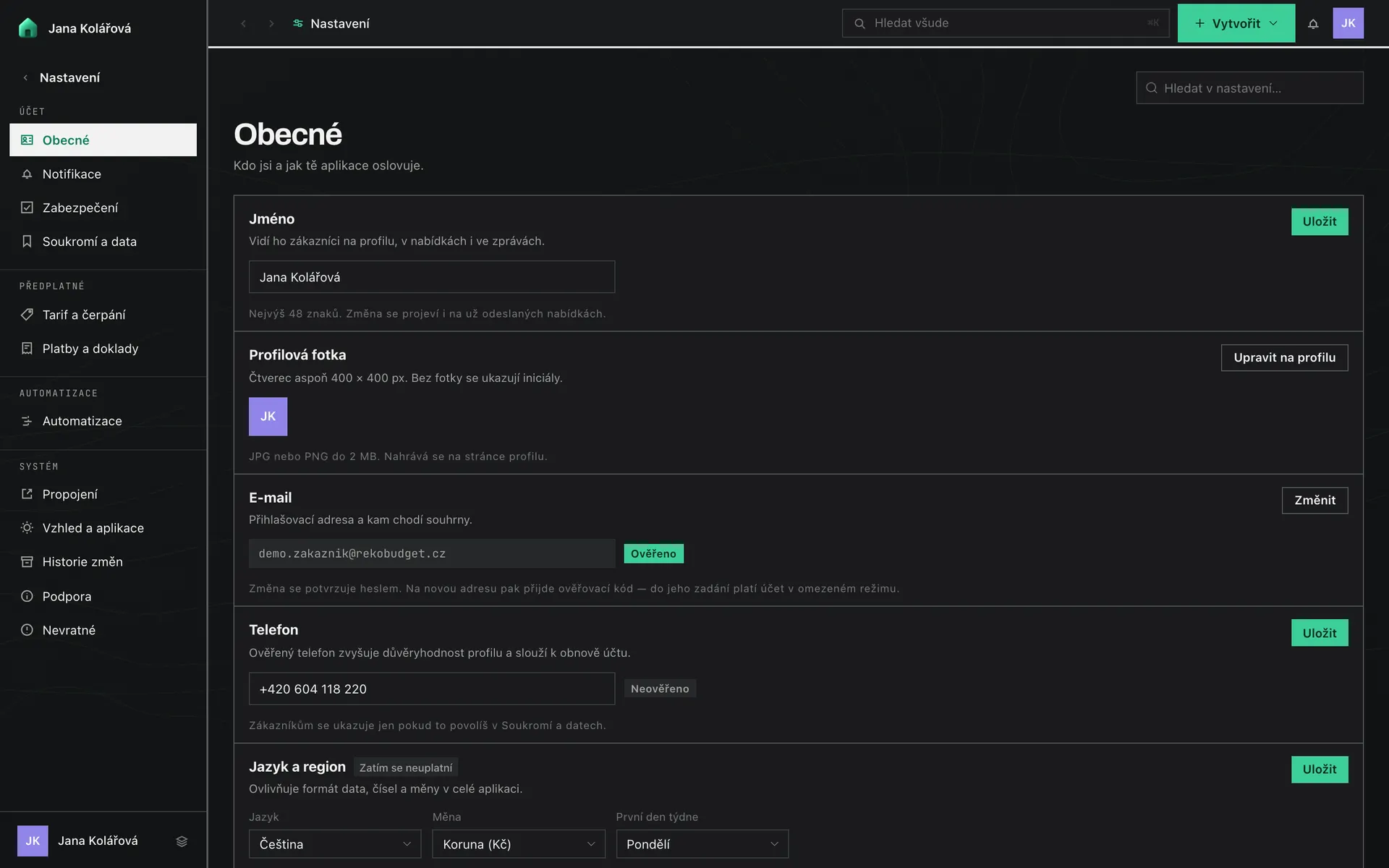Open the JK avatar in top bar
Viewport: 1389px width, 868px height.
(1348, 23)
